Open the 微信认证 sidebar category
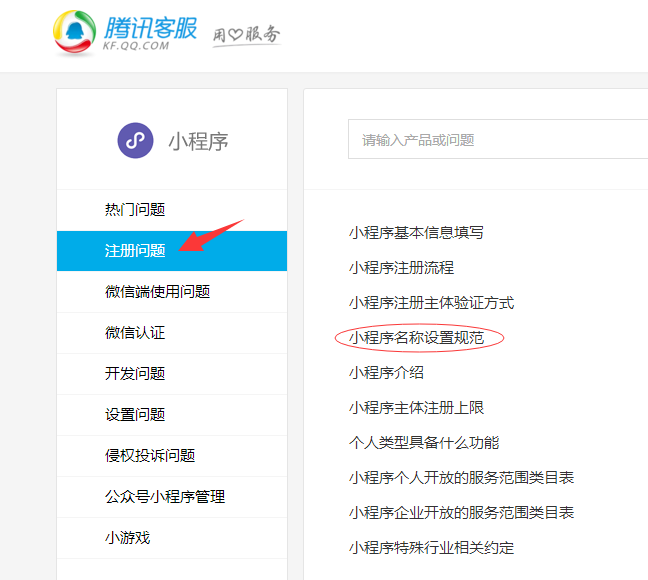This screenshot has height=580, width=648. tap(172, 333)
